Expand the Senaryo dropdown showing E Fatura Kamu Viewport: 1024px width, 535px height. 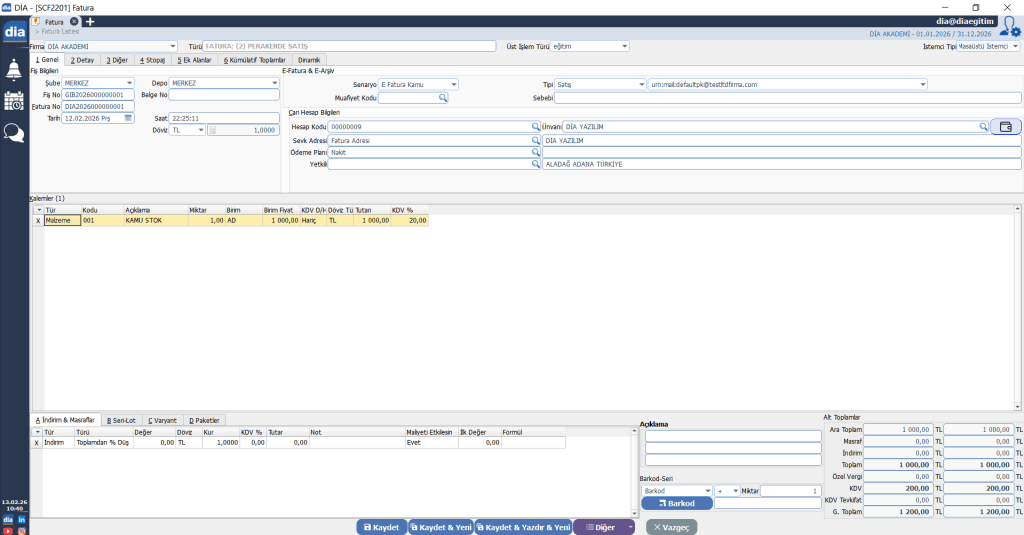pos(453,85)
